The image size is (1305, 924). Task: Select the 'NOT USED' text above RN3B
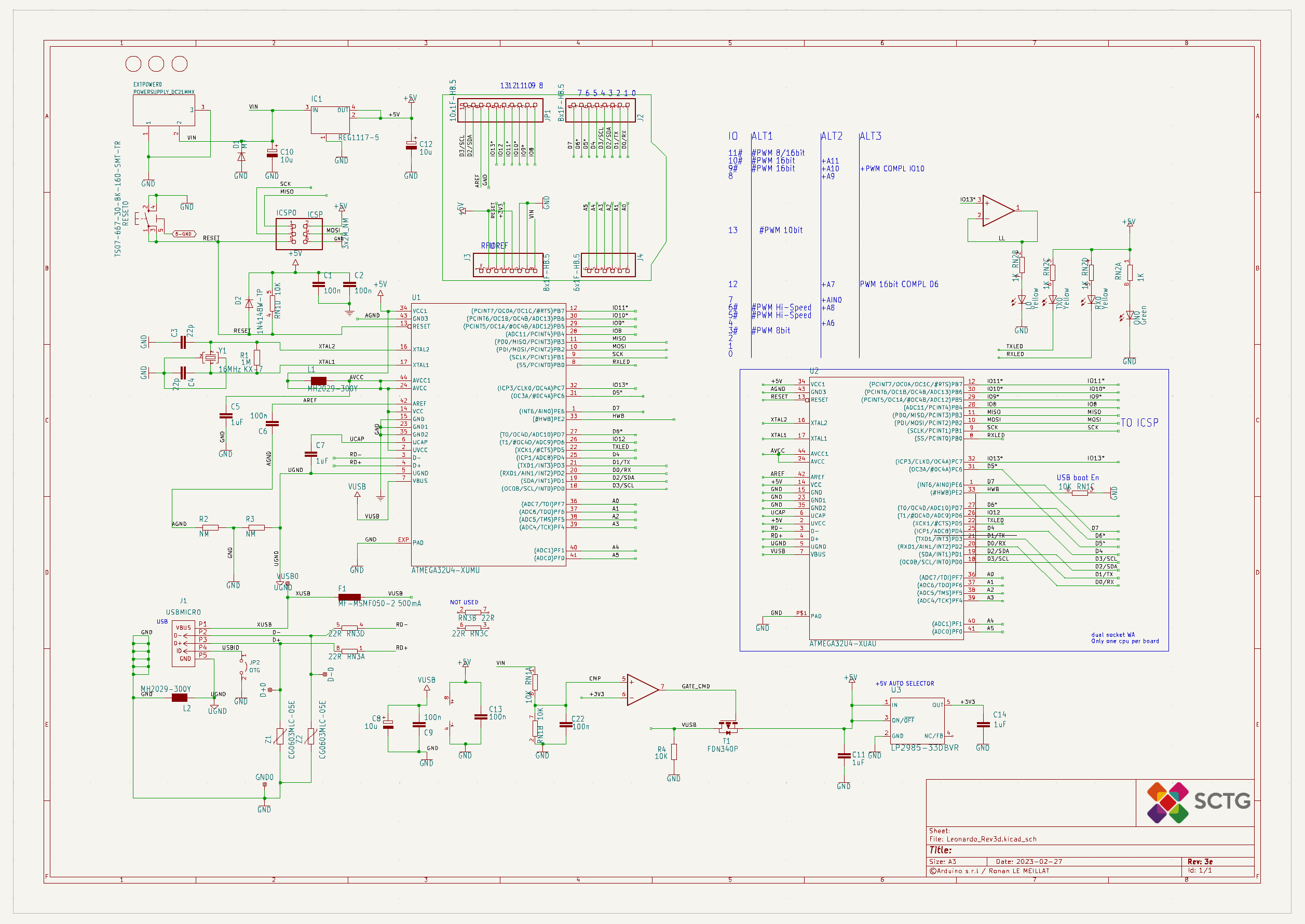pyautogui.click(x=464, y=602)
